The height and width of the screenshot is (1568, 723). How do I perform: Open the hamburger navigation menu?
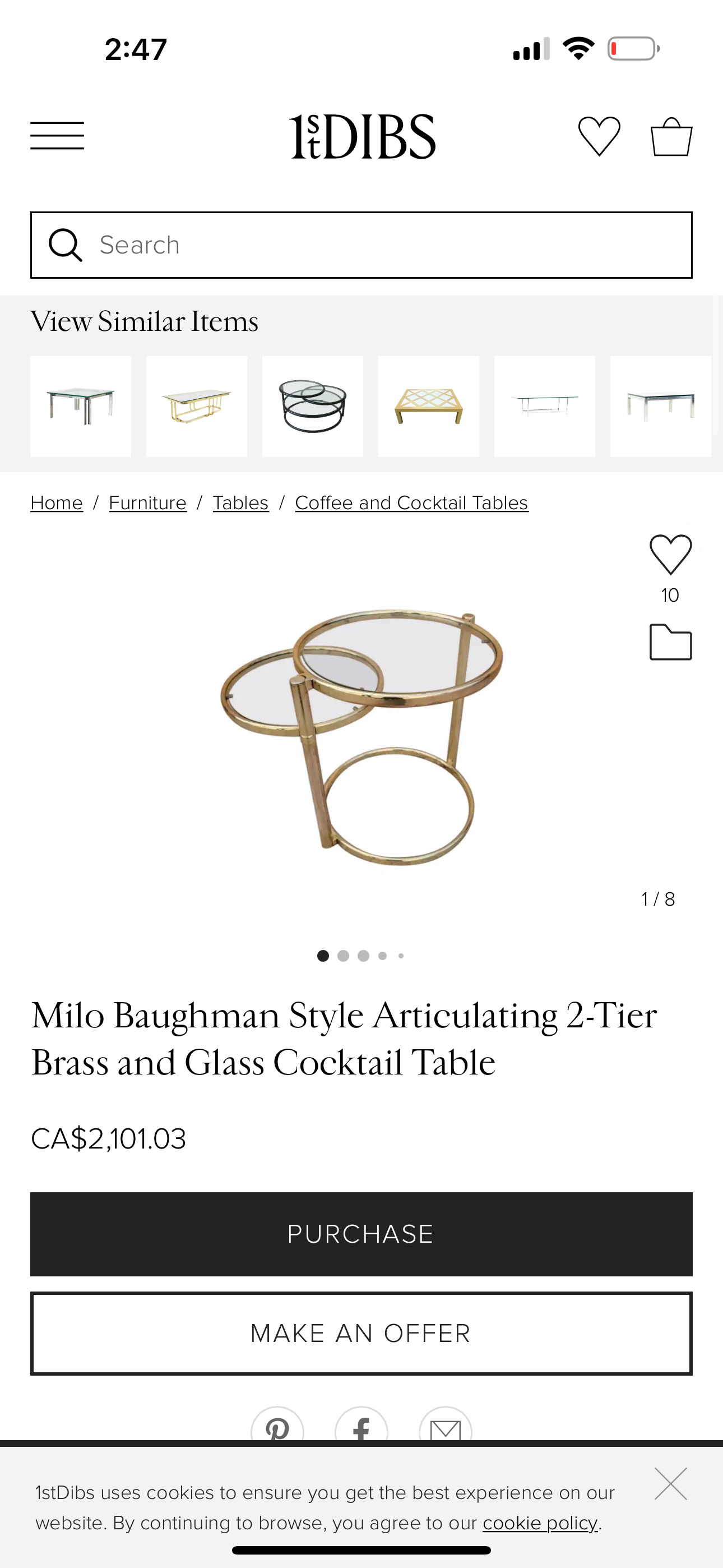point(57,135)
